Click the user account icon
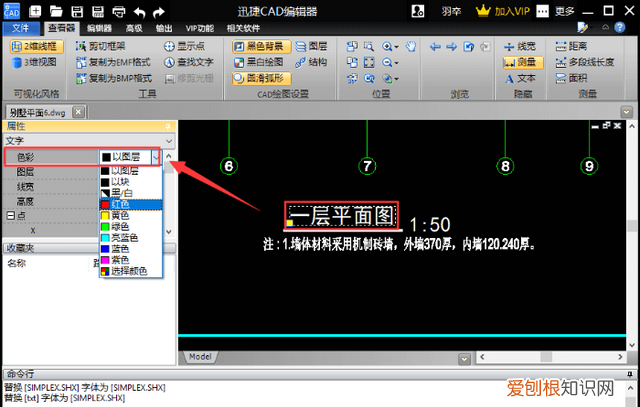The width and height of the screenshot is (640, 407). tap(418, 11)
